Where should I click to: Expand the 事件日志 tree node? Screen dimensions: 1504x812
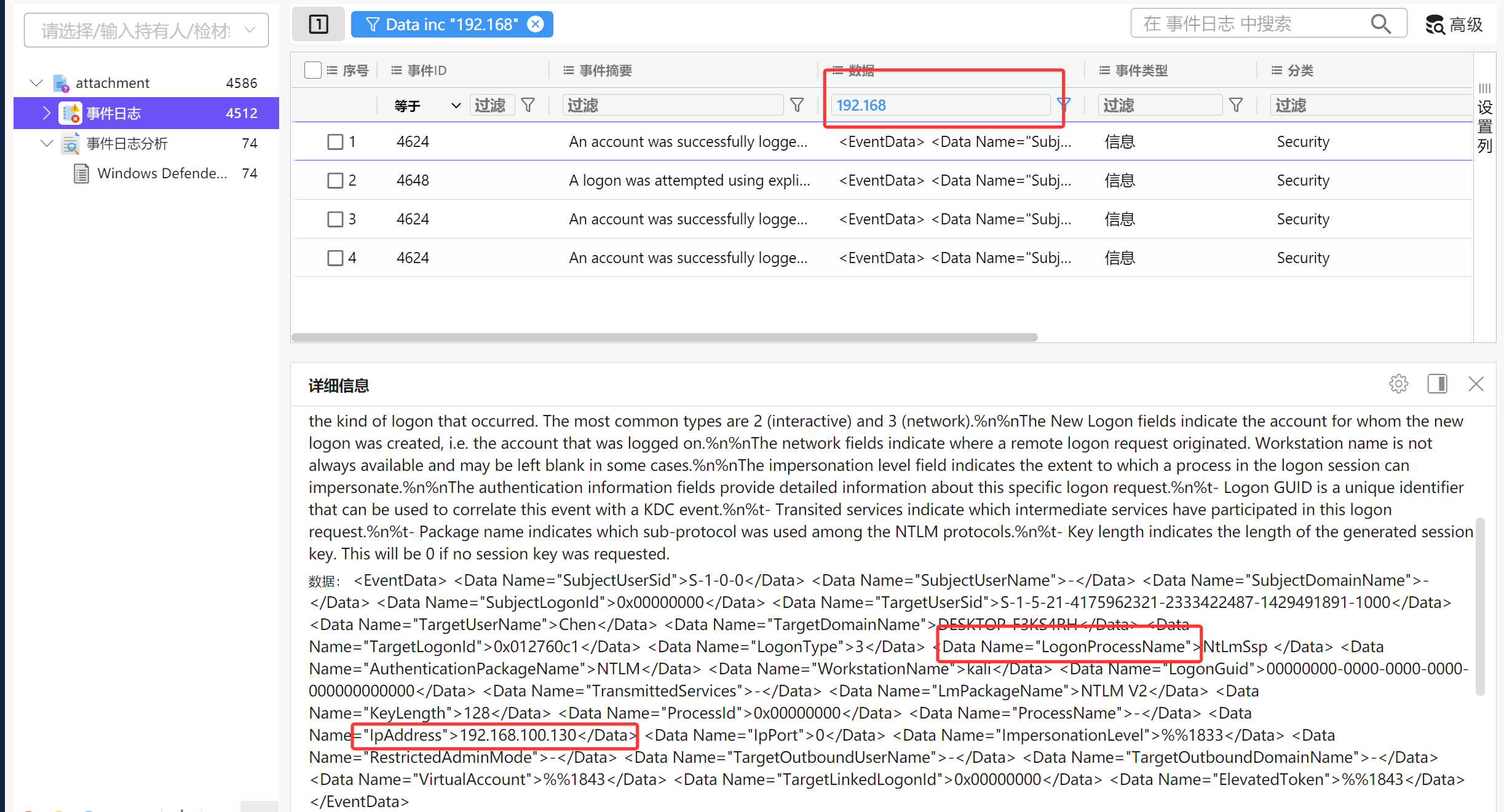(x=46, y=112)
